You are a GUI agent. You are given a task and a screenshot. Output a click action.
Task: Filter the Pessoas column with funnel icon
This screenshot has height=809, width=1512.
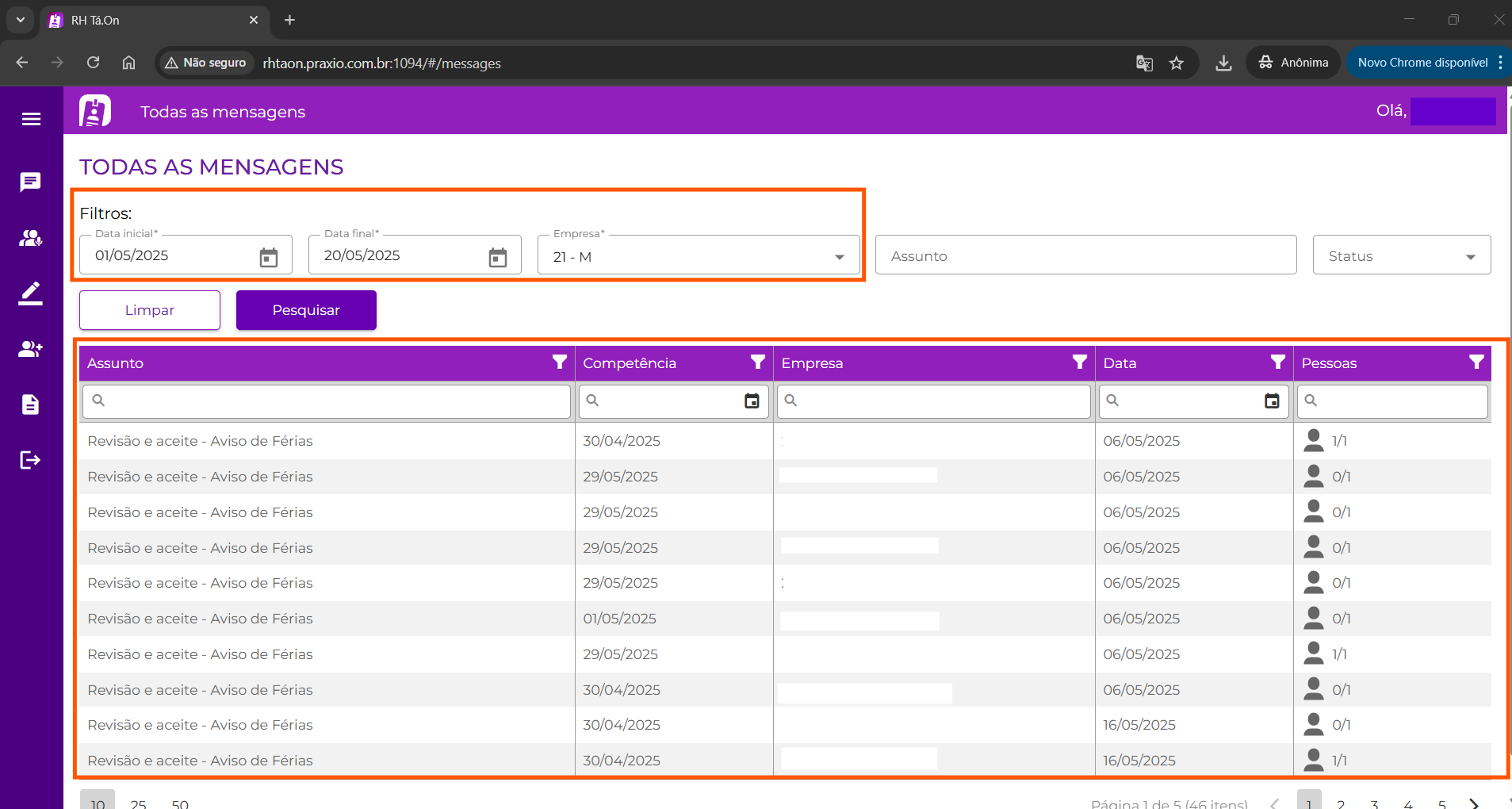click(x=1476, y=362)
